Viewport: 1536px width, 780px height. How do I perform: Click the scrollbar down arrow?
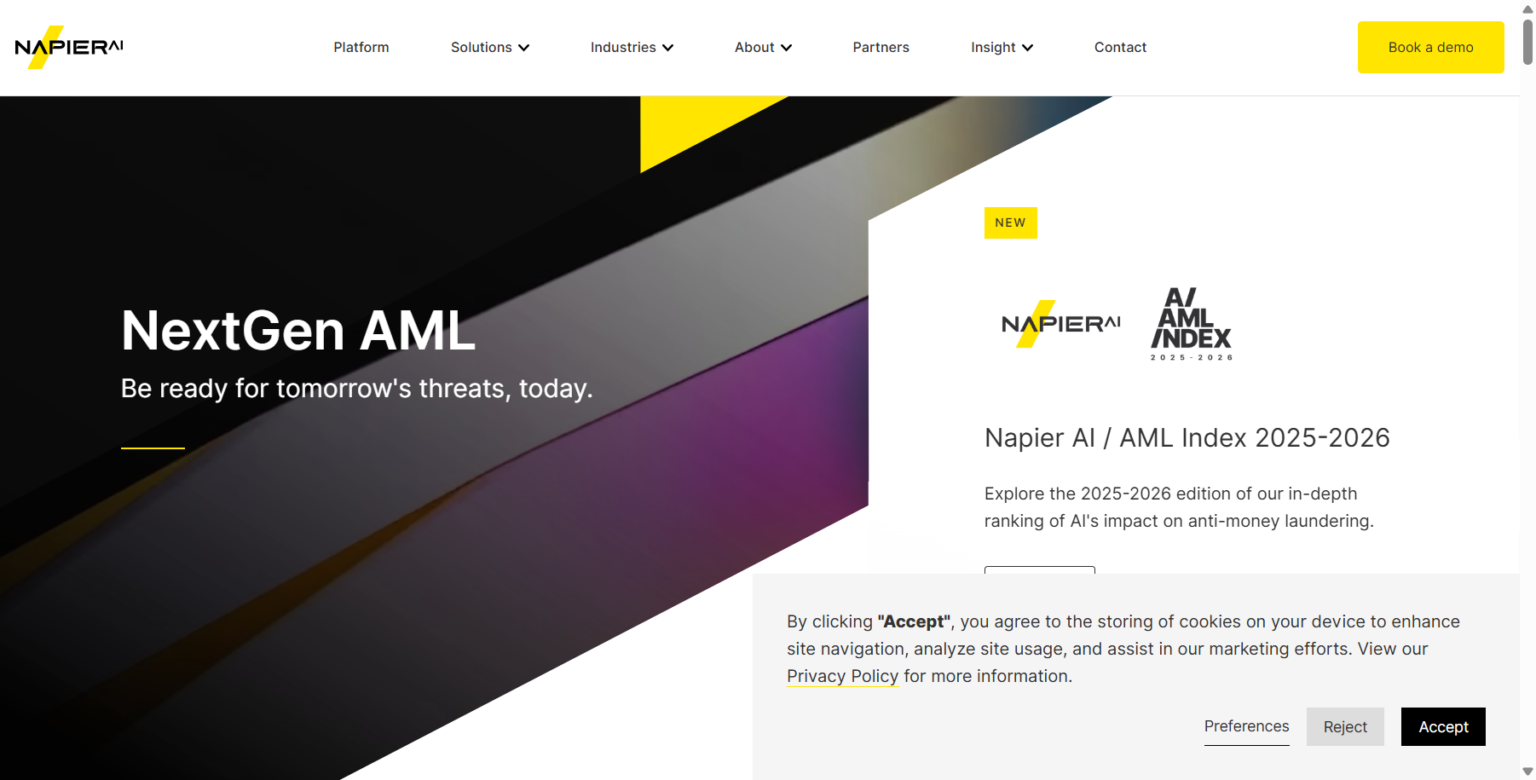[x=1527, y=771]
